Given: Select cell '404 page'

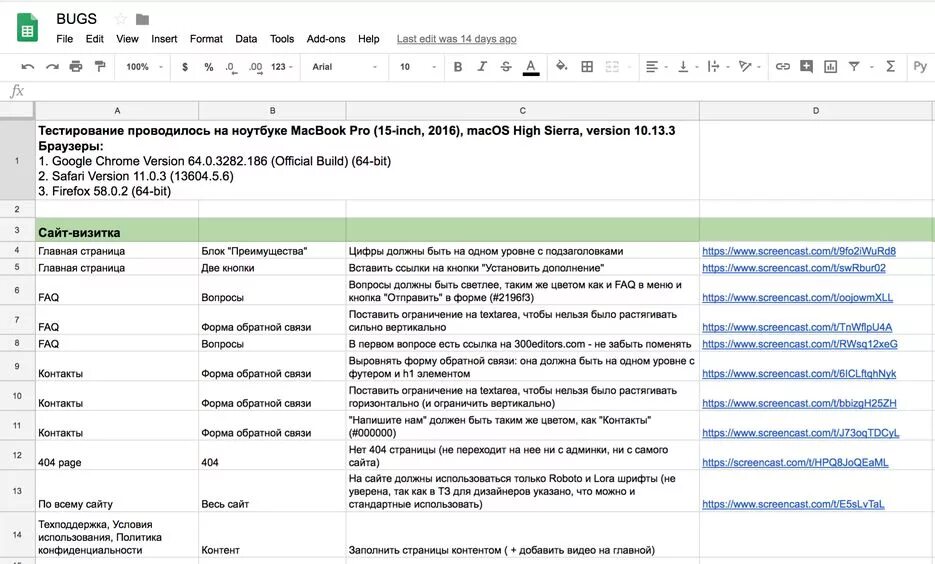Looking at the screenshot, I should [117, 455].
